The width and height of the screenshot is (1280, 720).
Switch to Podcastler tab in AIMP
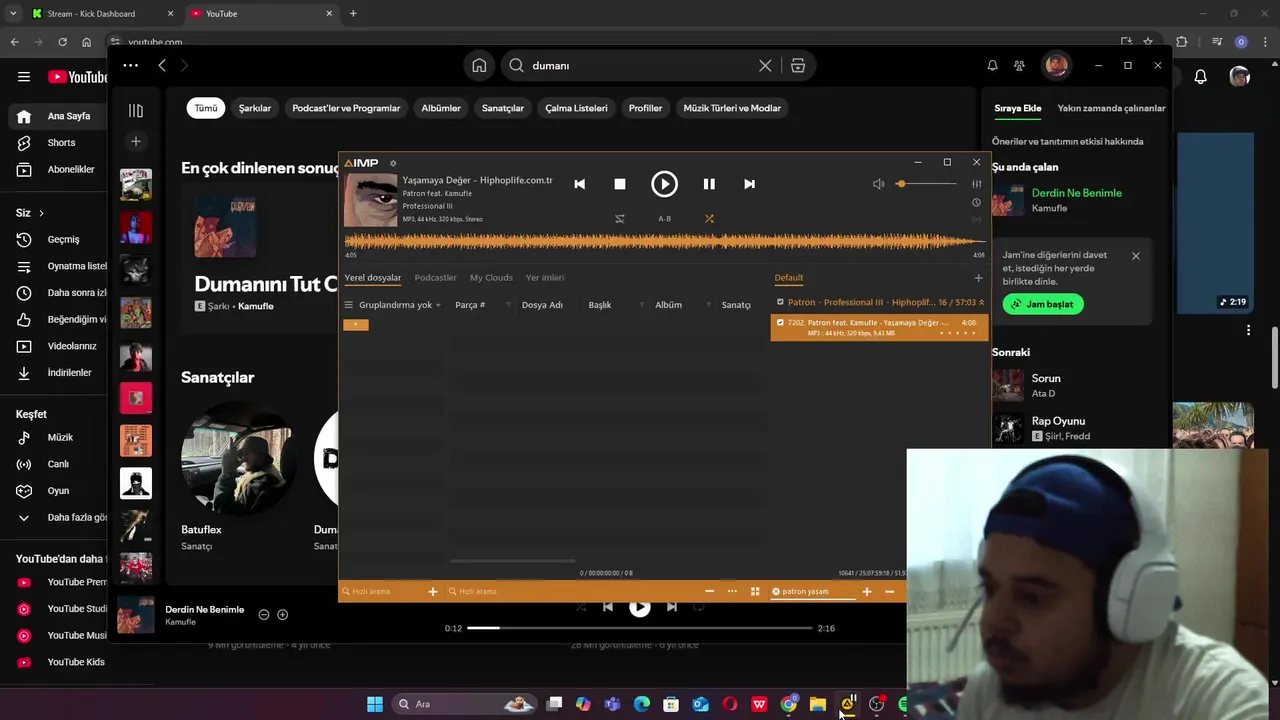click(x=435, y=278)
